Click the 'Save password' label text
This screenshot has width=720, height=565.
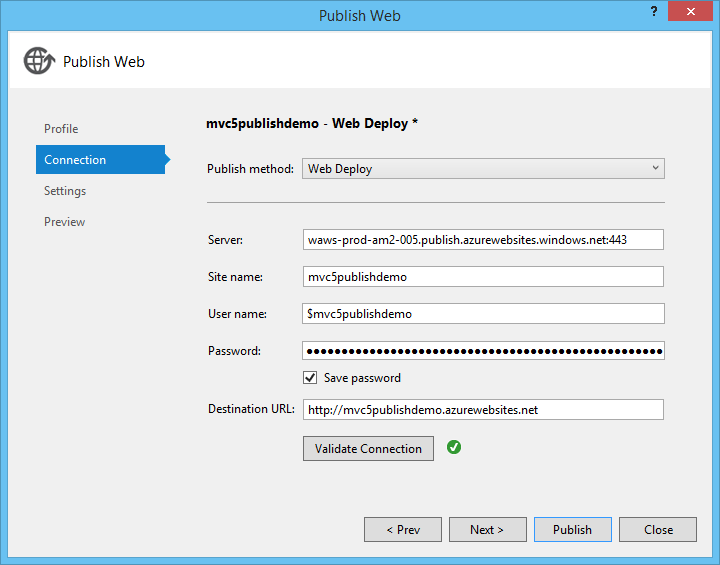(362, 378)
